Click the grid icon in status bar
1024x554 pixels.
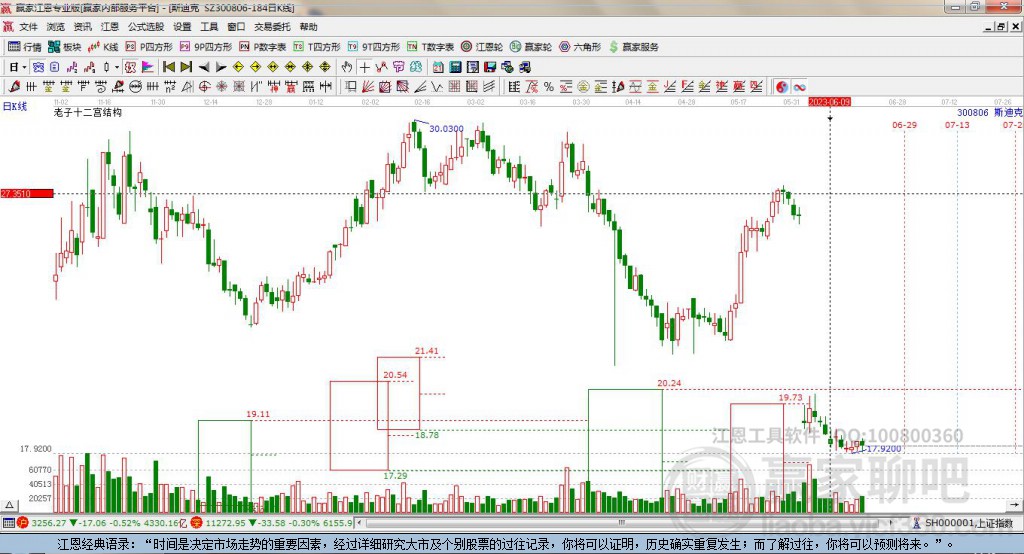(8, 523)
